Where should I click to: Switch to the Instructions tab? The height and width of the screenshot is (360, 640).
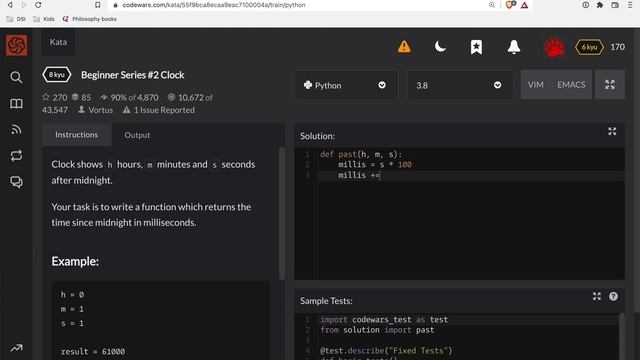point(77,135)
